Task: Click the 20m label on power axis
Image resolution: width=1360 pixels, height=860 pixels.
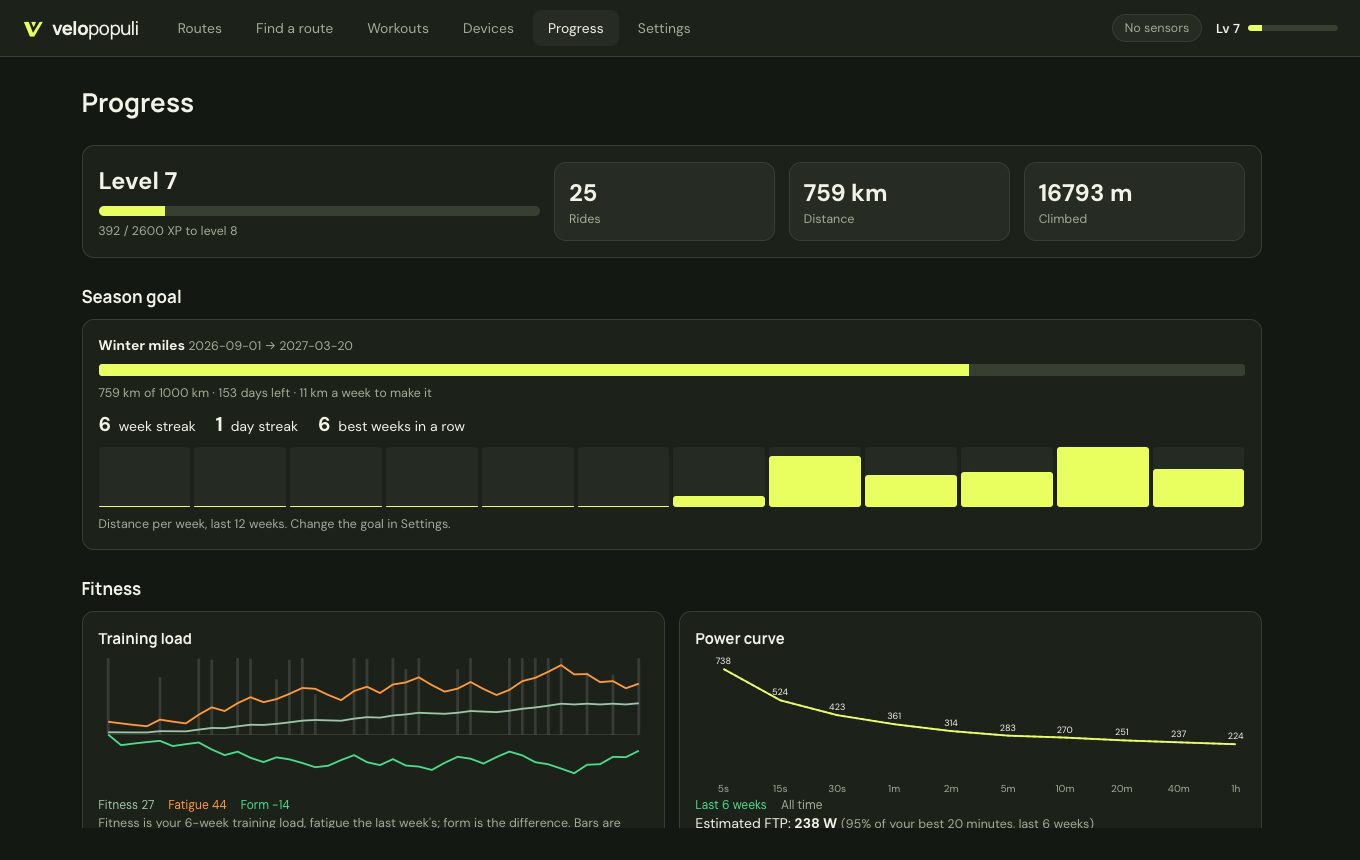Action: pyautogui.click(x=1122, y=789)
